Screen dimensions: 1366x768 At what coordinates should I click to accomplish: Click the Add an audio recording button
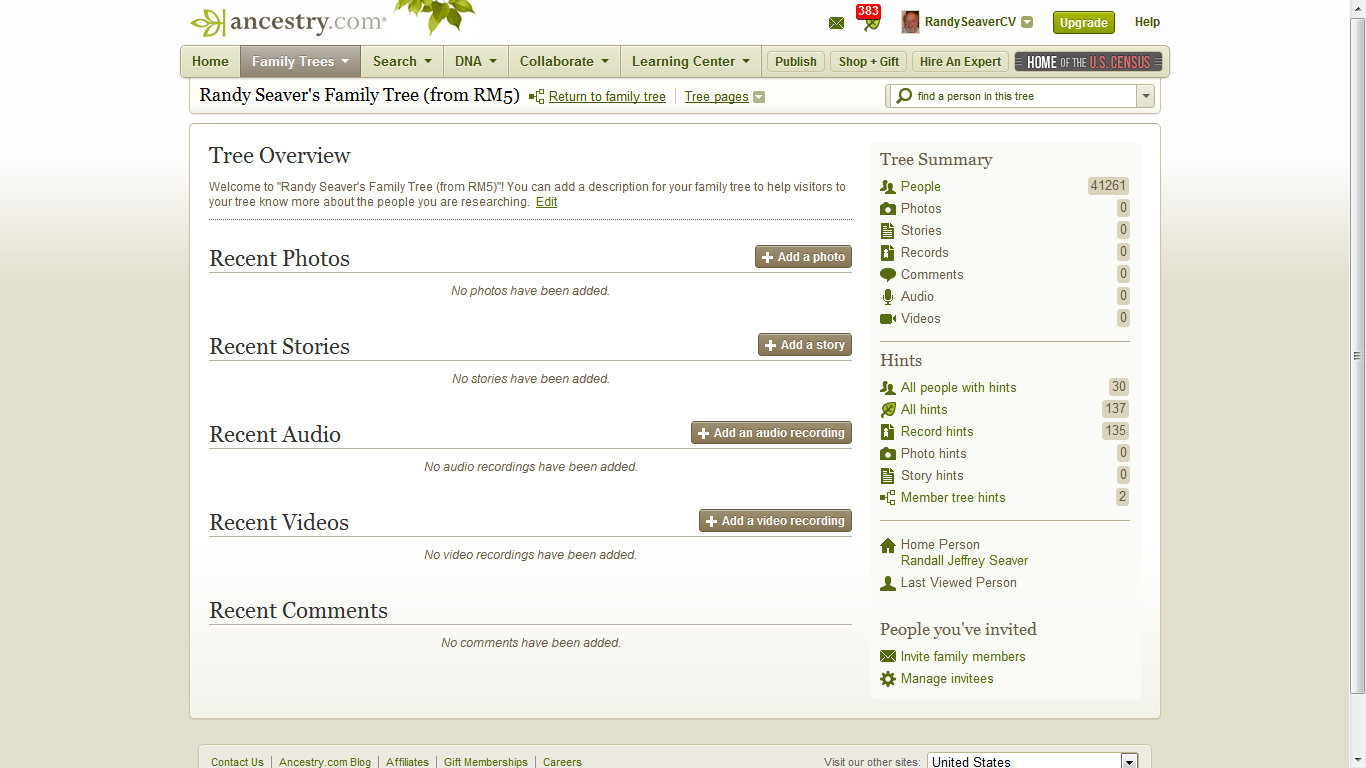771,433
